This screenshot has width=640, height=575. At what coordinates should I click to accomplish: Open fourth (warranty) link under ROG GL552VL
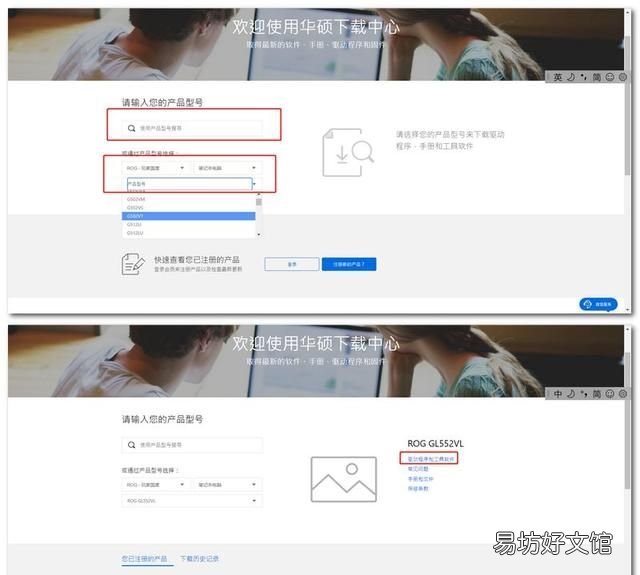pos(418,488)
